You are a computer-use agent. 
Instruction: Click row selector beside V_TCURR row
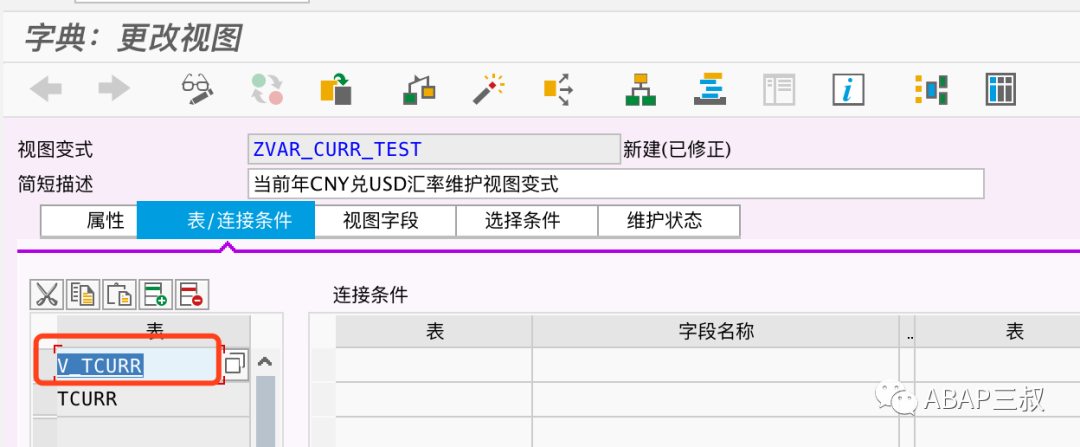tap(44, 365)
